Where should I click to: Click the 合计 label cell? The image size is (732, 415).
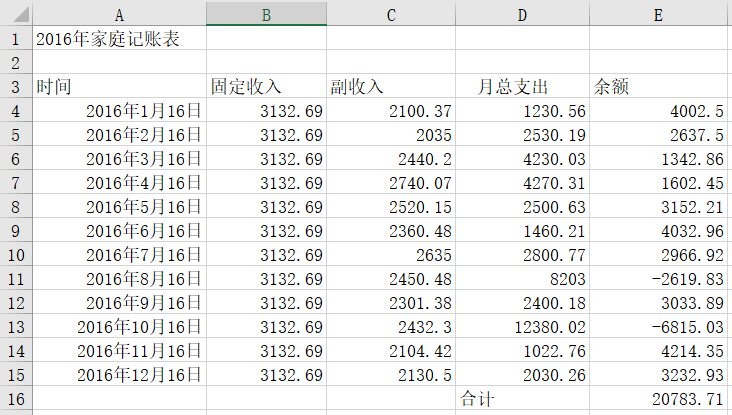click(x=522, y=398)
